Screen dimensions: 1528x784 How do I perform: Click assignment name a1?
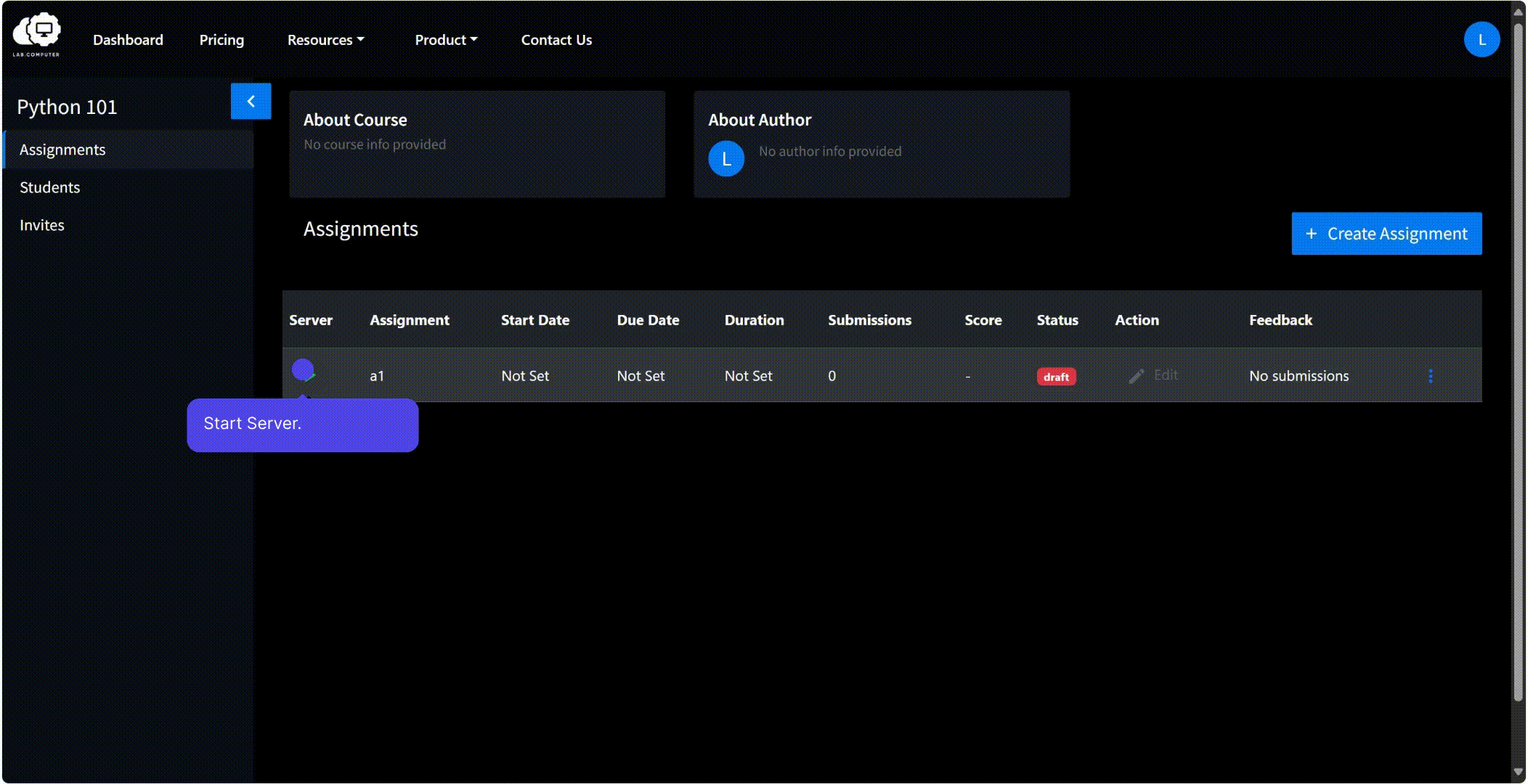[x=376, y=376]
